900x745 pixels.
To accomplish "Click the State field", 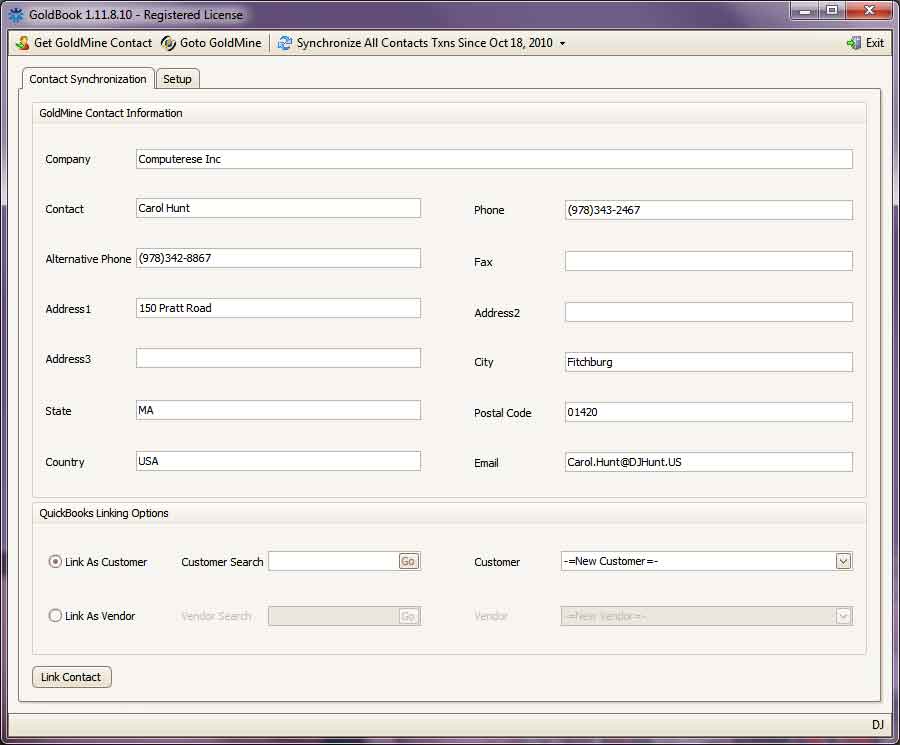I will point(278,410).
